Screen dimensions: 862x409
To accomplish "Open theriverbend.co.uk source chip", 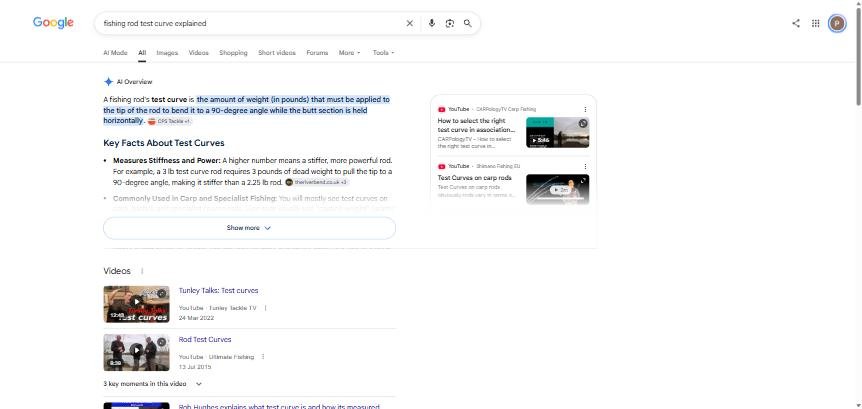I will pyautogui.click(x=317, y=182).
